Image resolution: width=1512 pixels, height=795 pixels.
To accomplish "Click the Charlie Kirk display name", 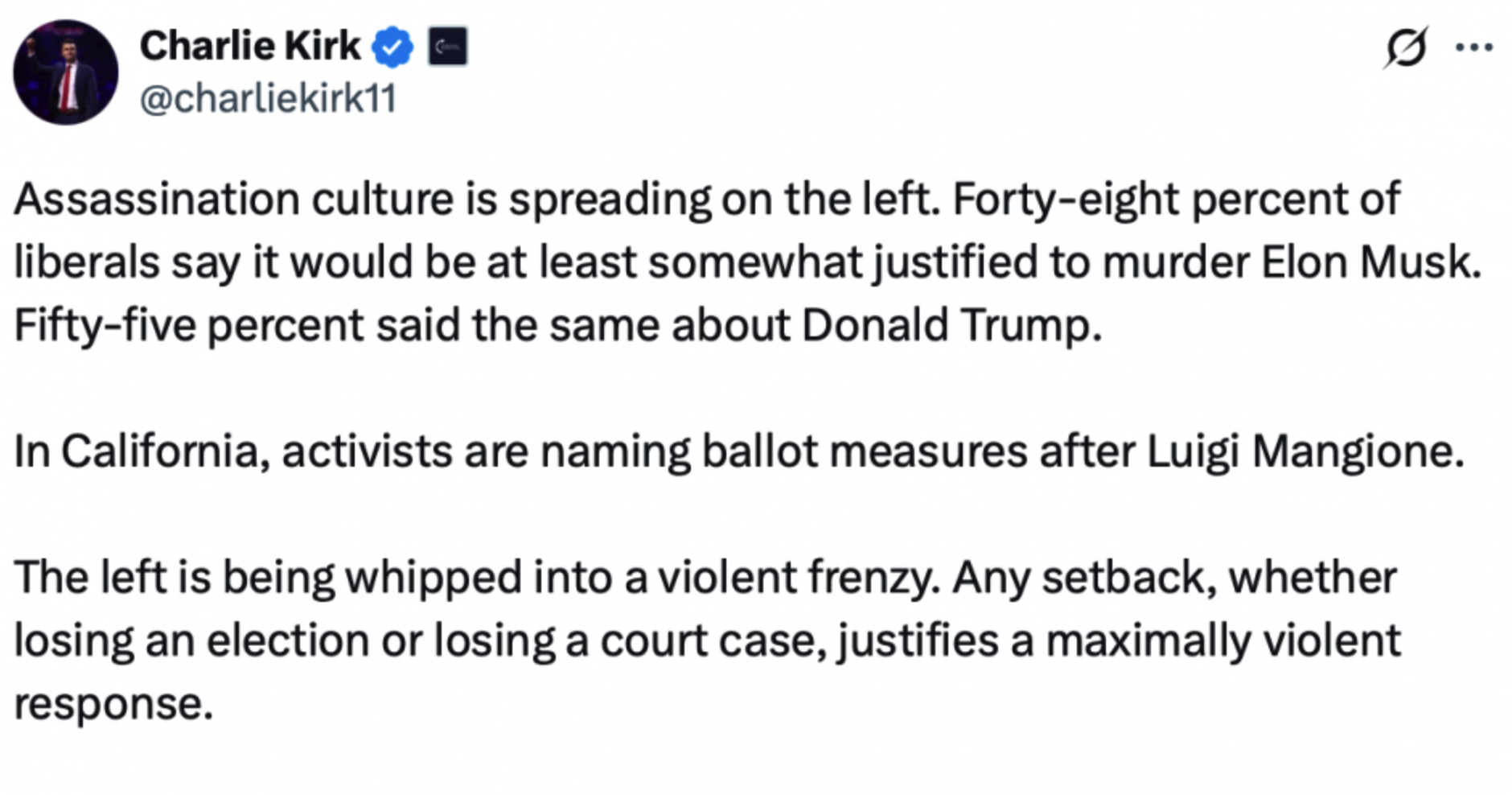I will coord(250,46).
